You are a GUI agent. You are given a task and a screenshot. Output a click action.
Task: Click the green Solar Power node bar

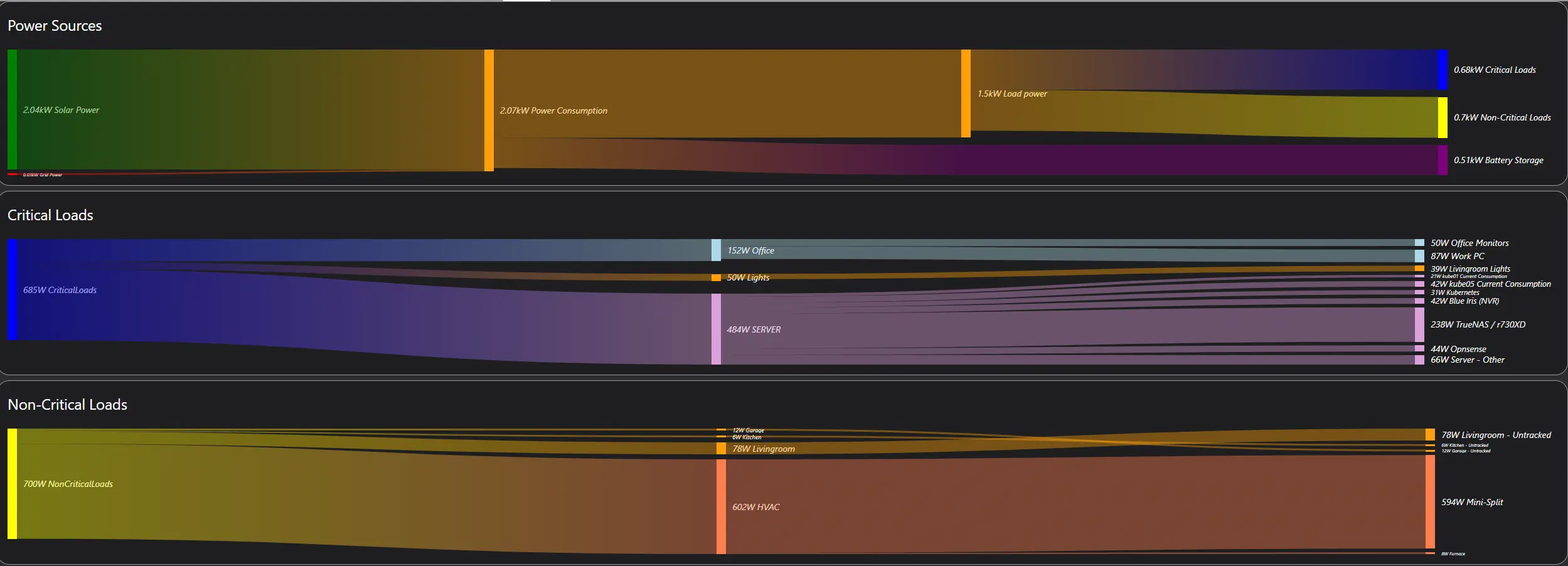click(x=12, y=109)
